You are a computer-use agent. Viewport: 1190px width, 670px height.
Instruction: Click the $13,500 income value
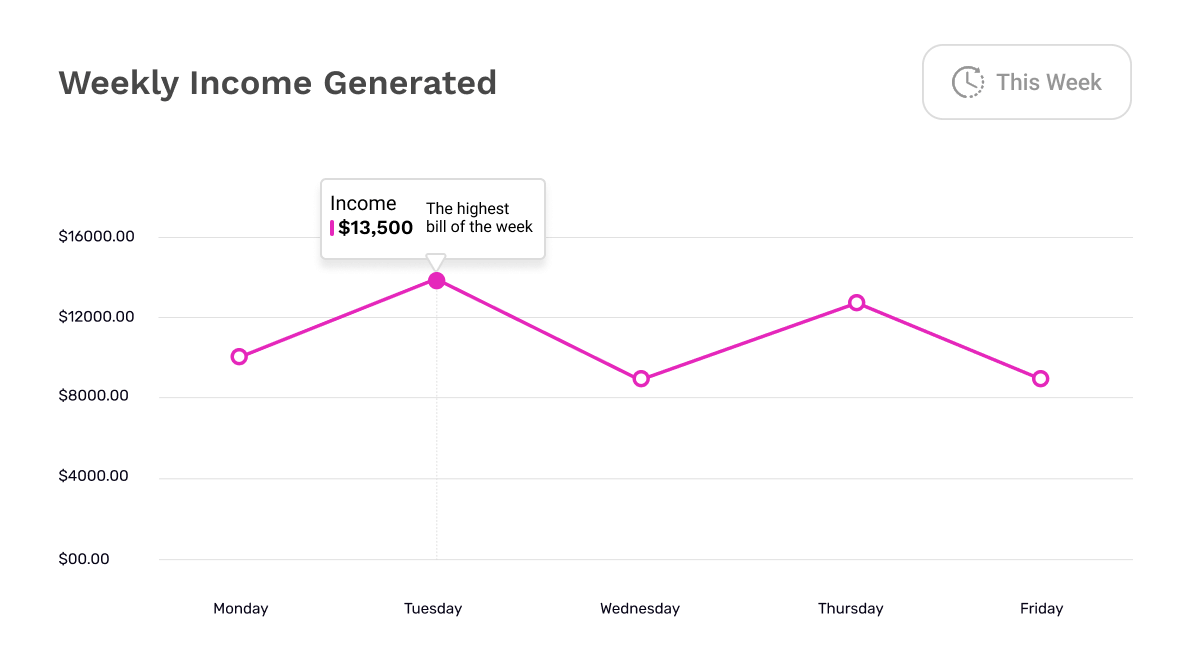[x=377, y=228]
